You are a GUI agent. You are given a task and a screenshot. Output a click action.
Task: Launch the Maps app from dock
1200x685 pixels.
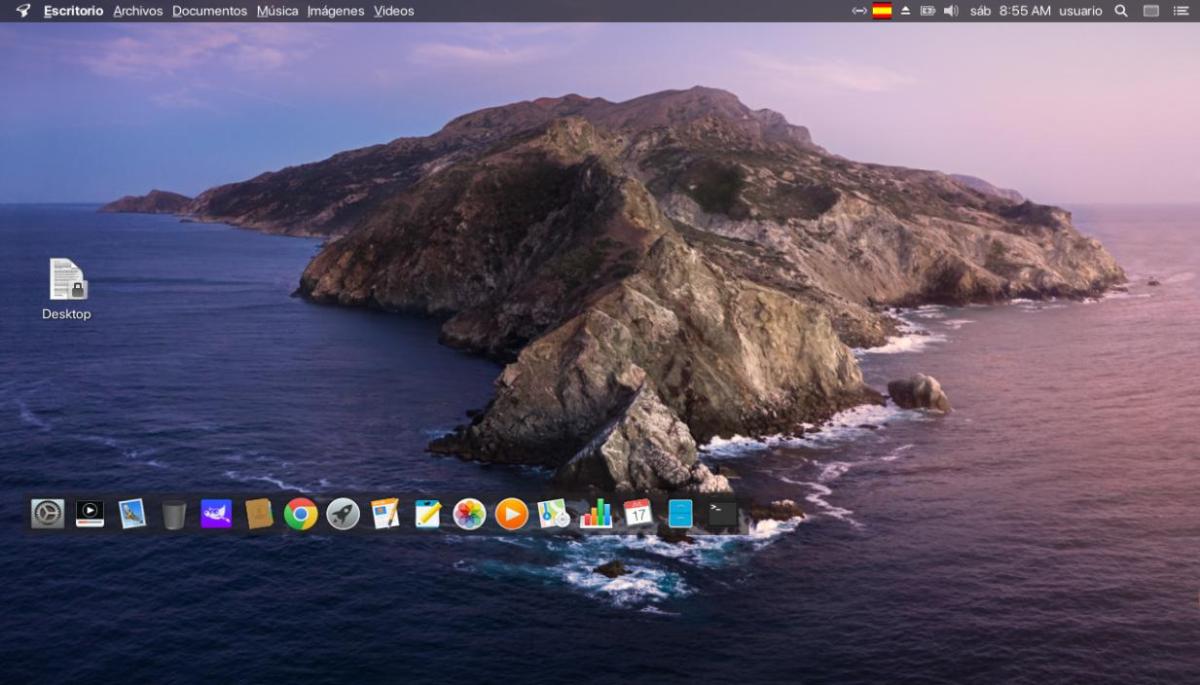tap(553, 514)
